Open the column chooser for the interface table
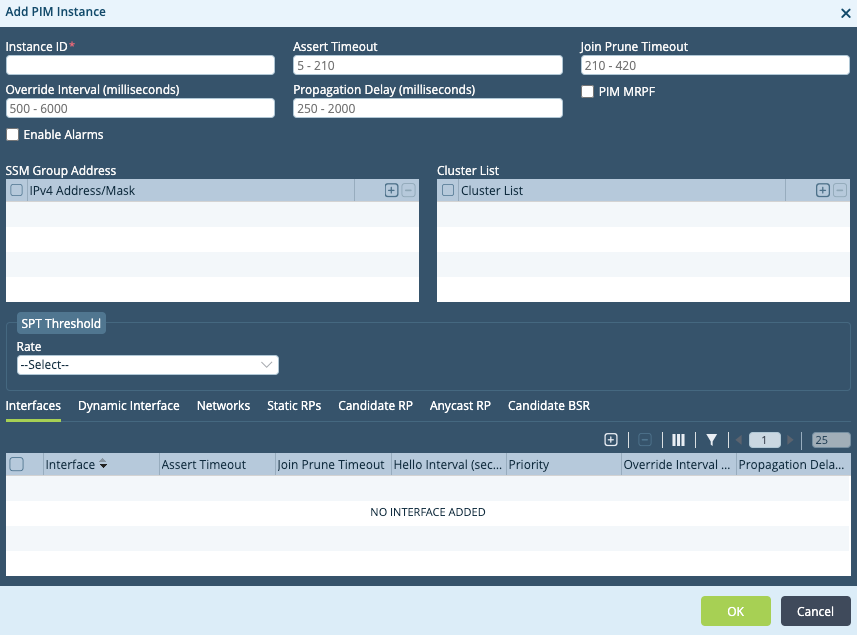The width and height of the screenshot is (857, 635). [x=678, y=439]
